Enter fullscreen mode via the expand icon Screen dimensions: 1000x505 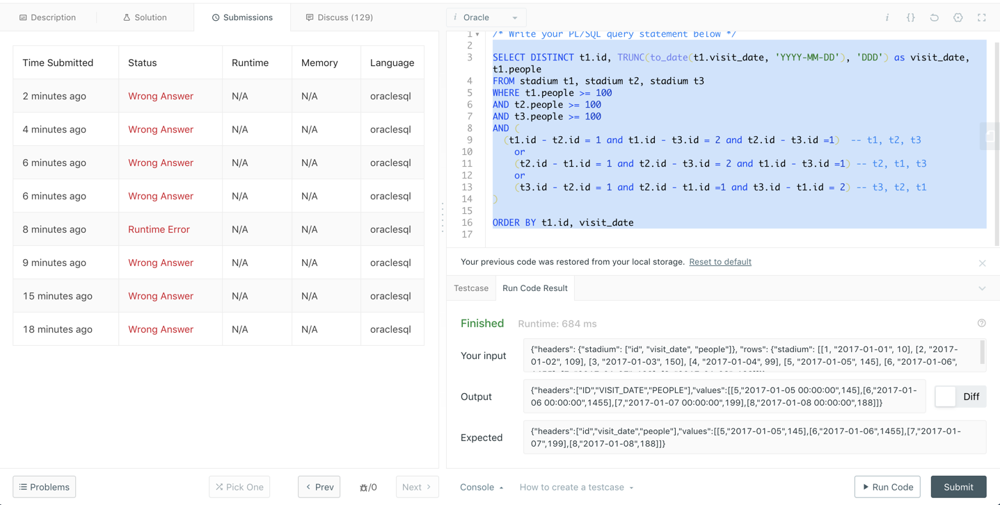(x=981, y=18)
